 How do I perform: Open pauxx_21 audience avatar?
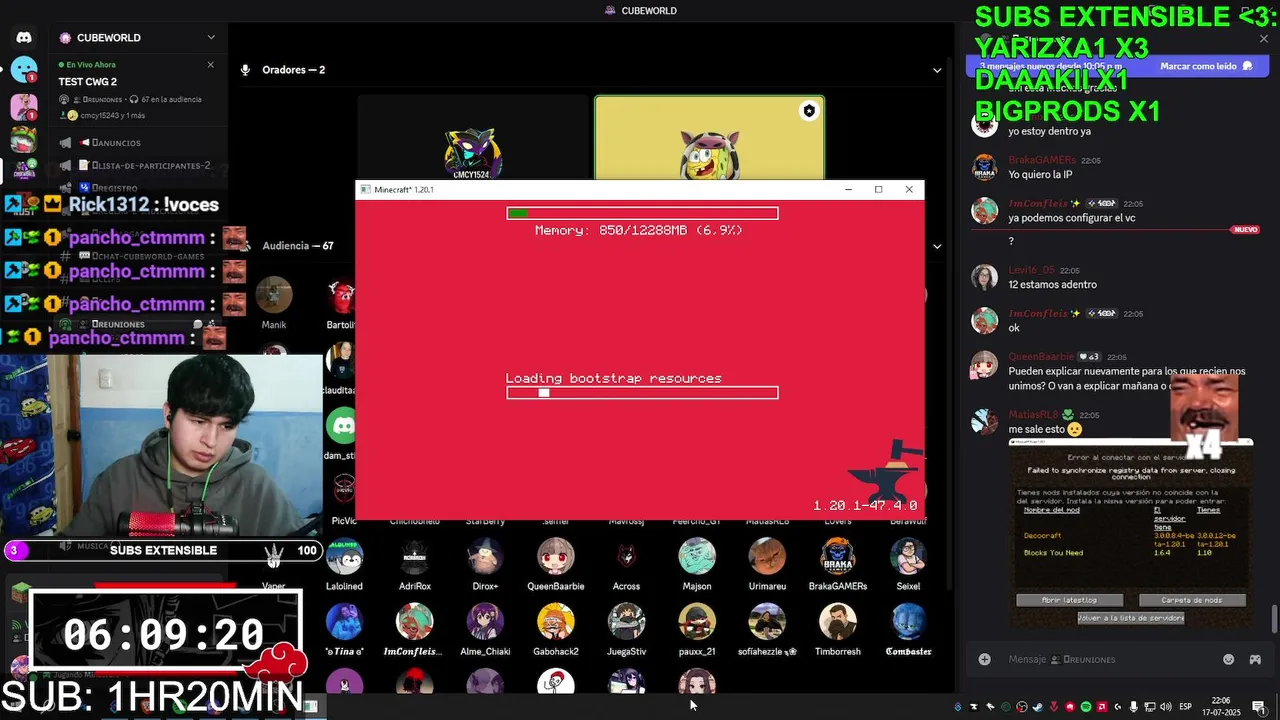[x=697, y=622]
